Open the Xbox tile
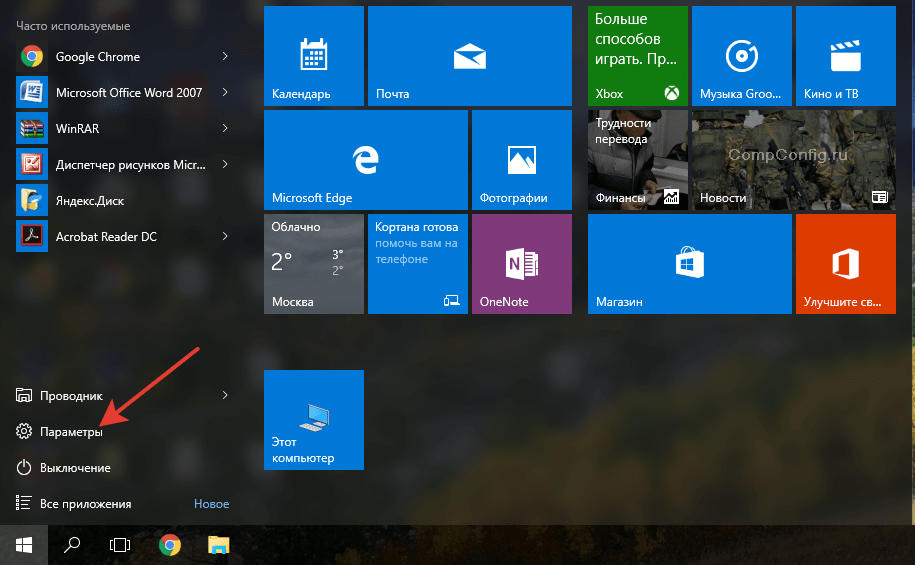Image resolution: width=915 pixels, height=565 pixels. point(638,56)
